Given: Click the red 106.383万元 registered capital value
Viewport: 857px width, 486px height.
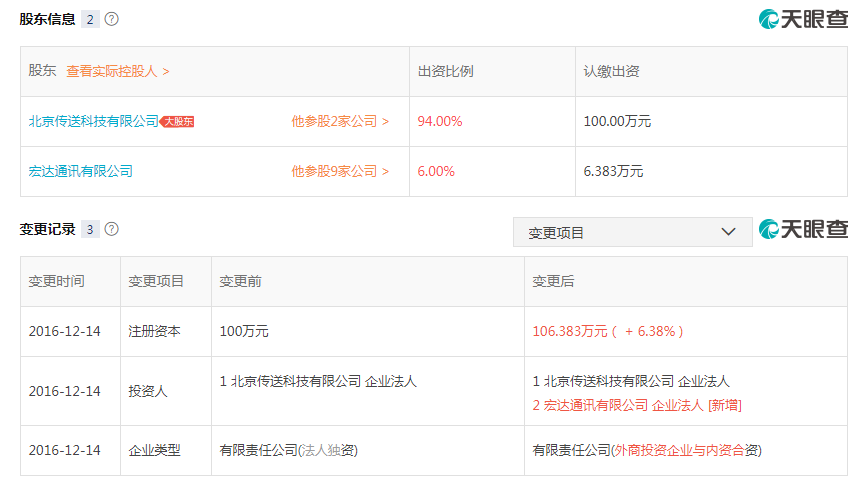Looking at the screenshot, I should click(571, 331).
